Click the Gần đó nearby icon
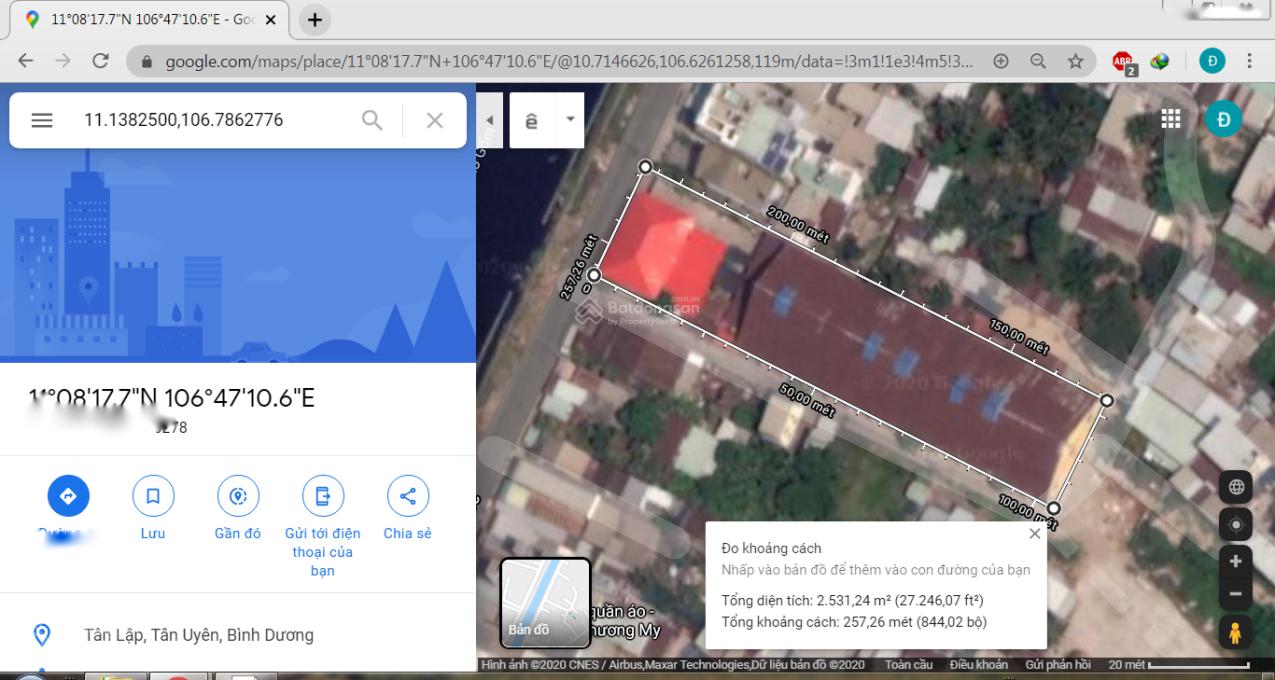 tap(238, 496)
